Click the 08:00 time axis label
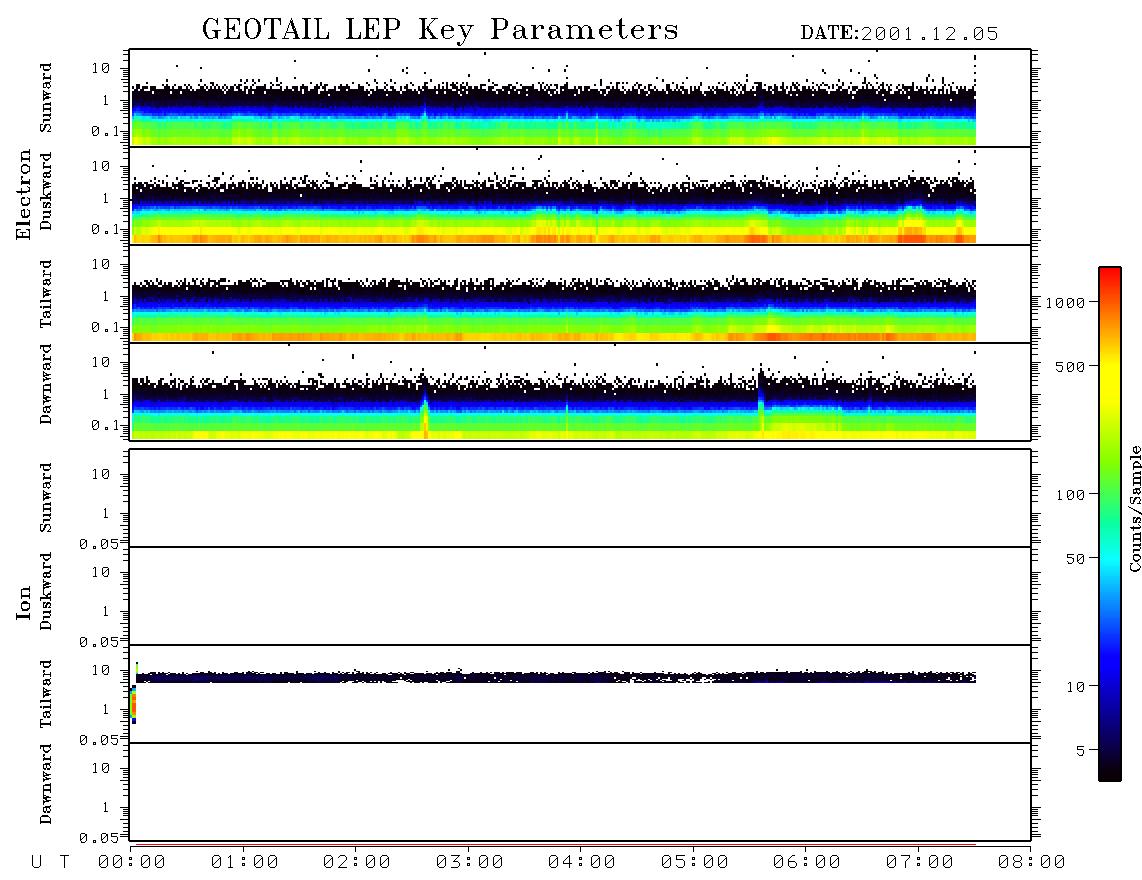The image size is (1142, 880). click(x=1032, y=863)
